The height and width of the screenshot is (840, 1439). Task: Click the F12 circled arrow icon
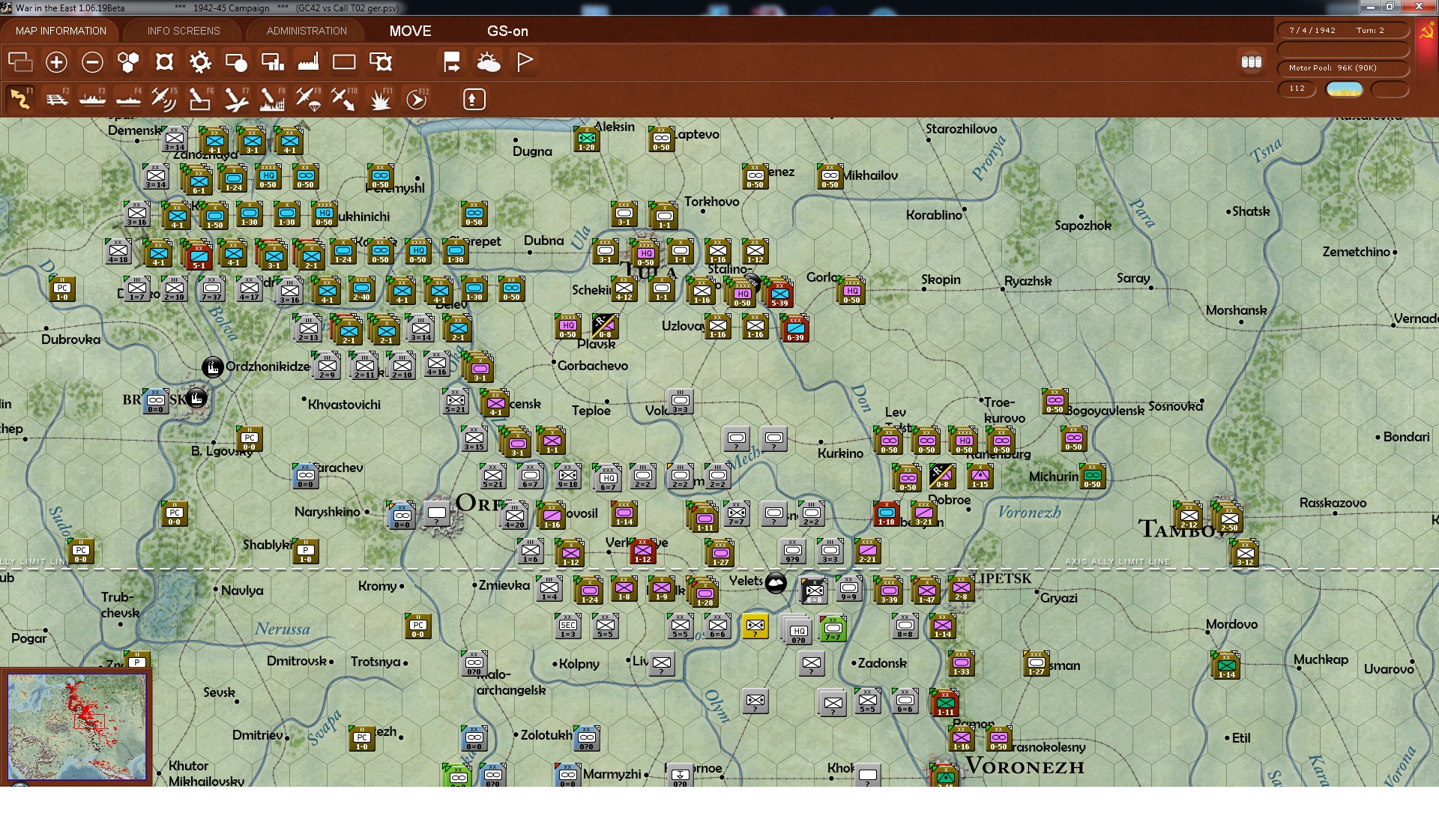417,99
